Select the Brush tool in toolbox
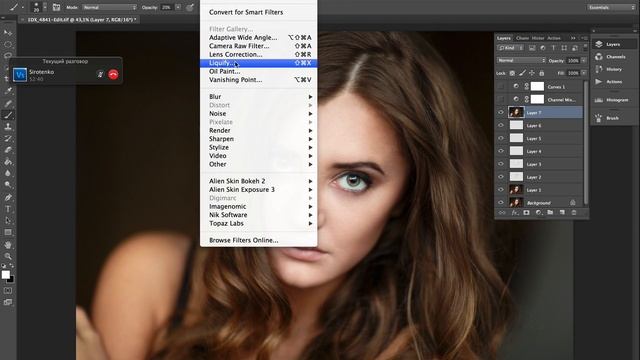Viewport: 640px width, 360px height. (x=8, y=115)
